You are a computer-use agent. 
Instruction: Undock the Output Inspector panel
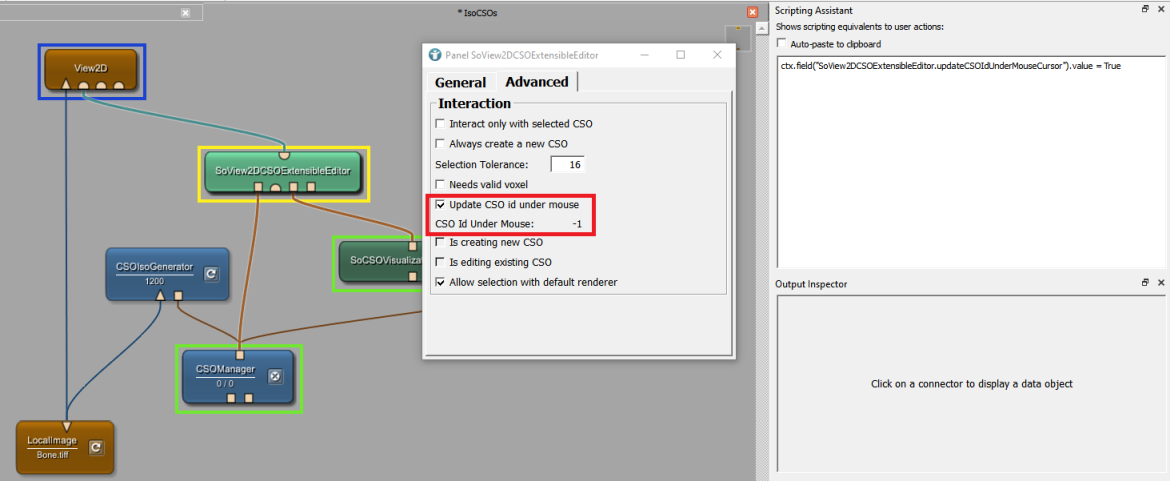click(x=1146, y=284)
